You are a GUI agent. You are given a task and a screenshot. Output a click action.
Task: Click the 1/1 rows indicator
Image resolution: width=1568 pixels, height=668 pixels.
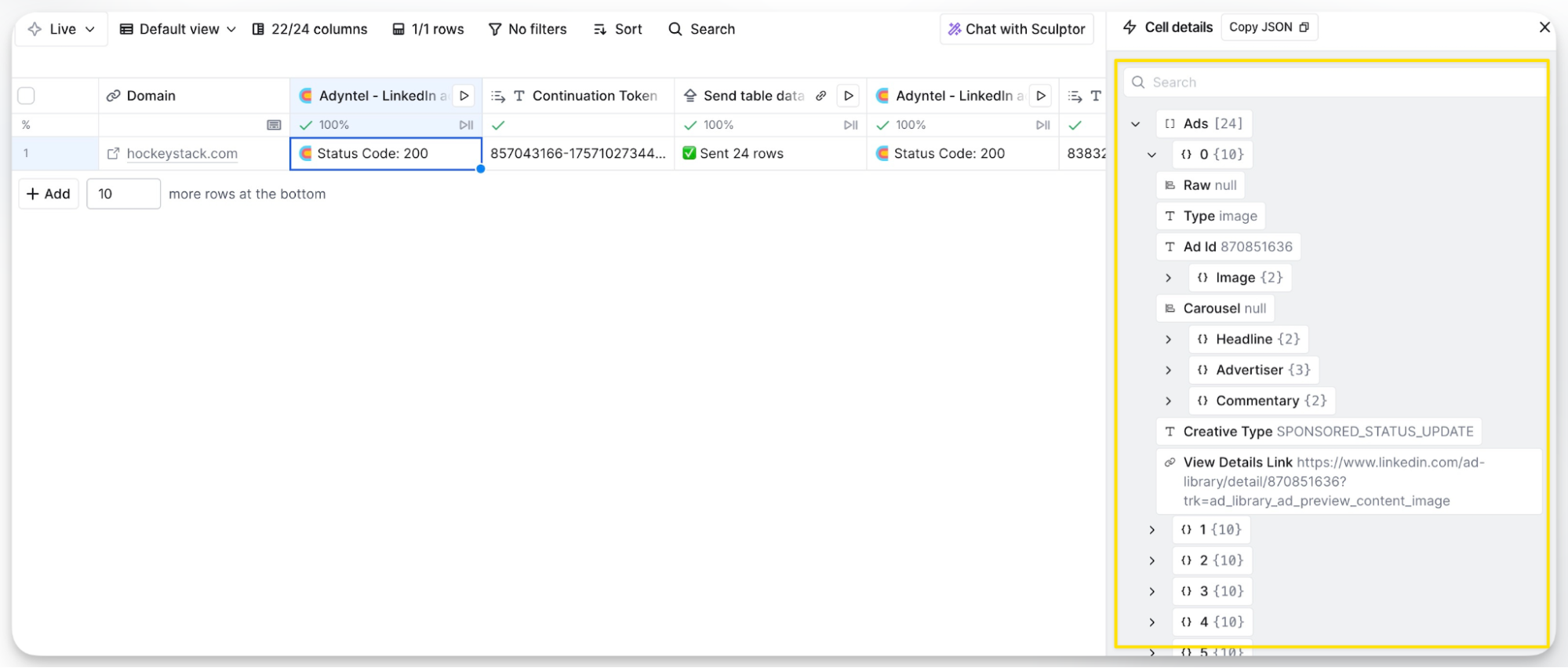pos(428,29)
